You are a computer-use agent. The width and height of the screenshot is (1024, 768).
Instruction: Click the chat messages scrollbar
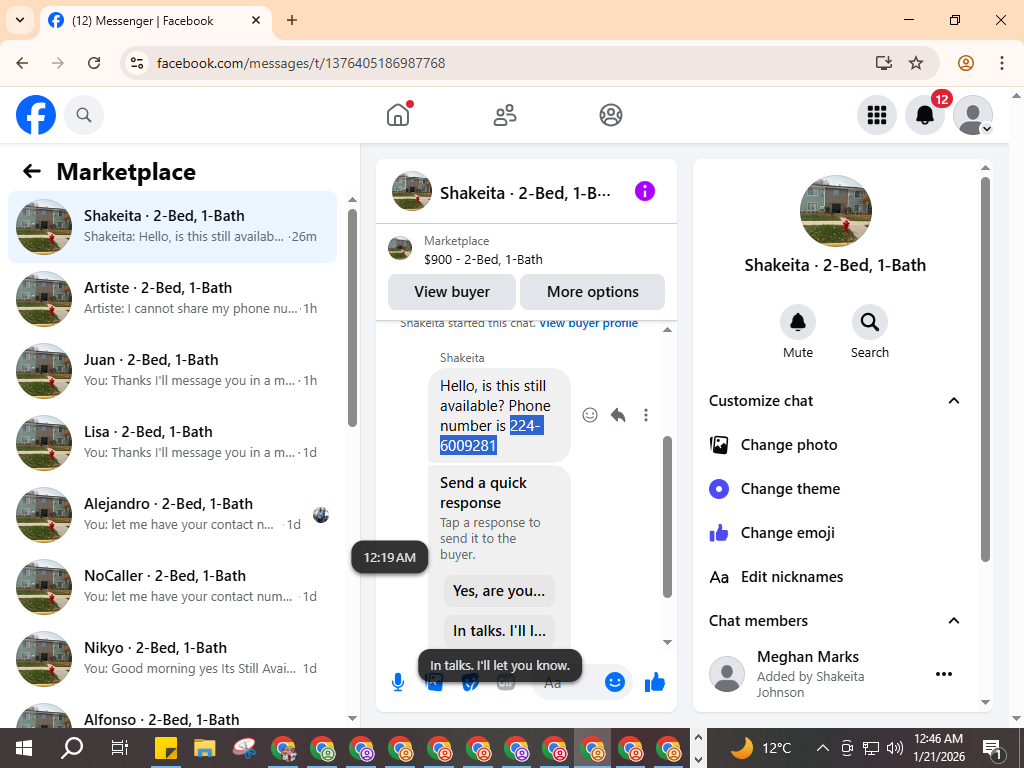click(x=667, y=516)
